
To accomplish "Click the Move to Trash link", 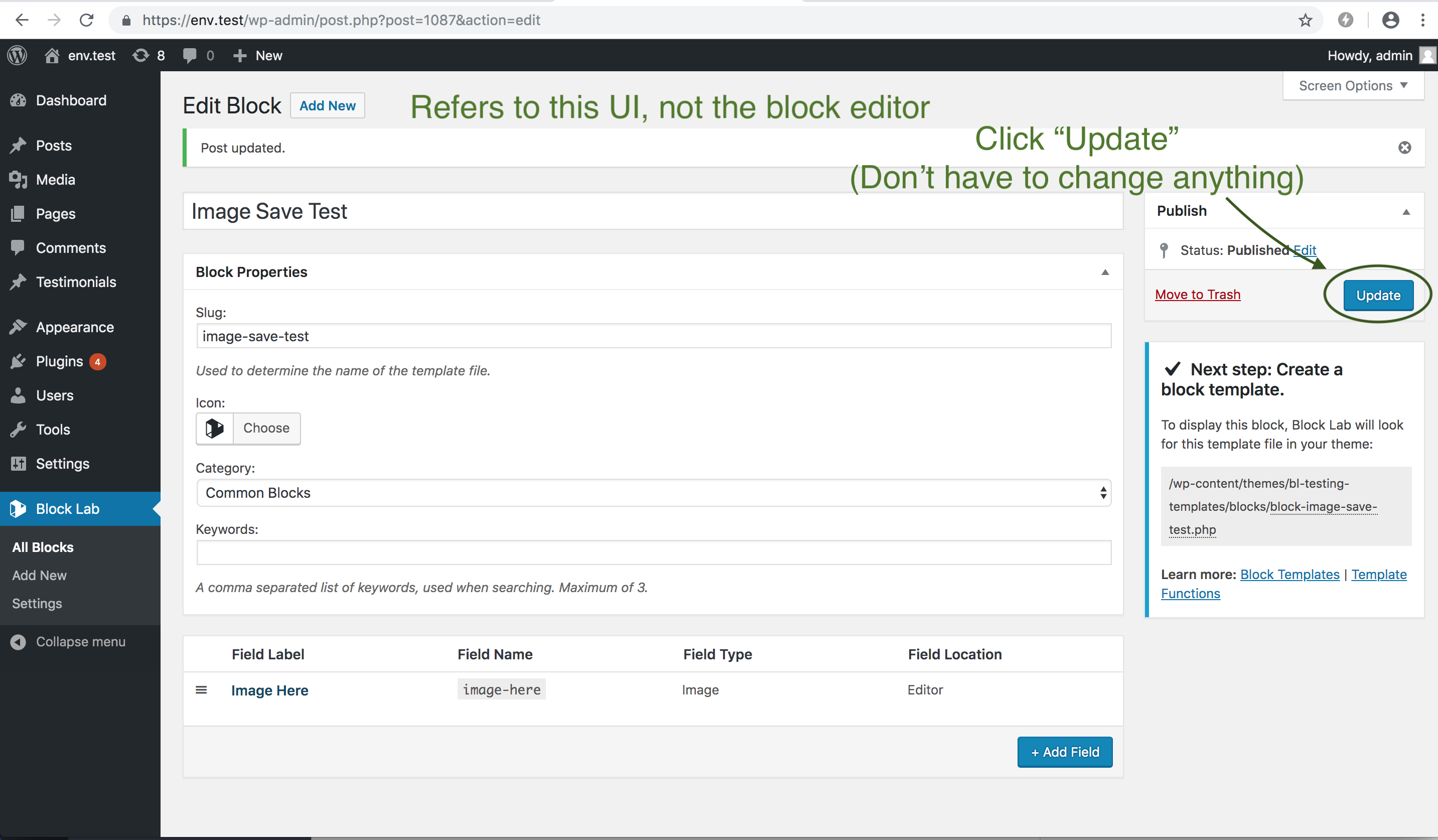I will (1197, 295).
